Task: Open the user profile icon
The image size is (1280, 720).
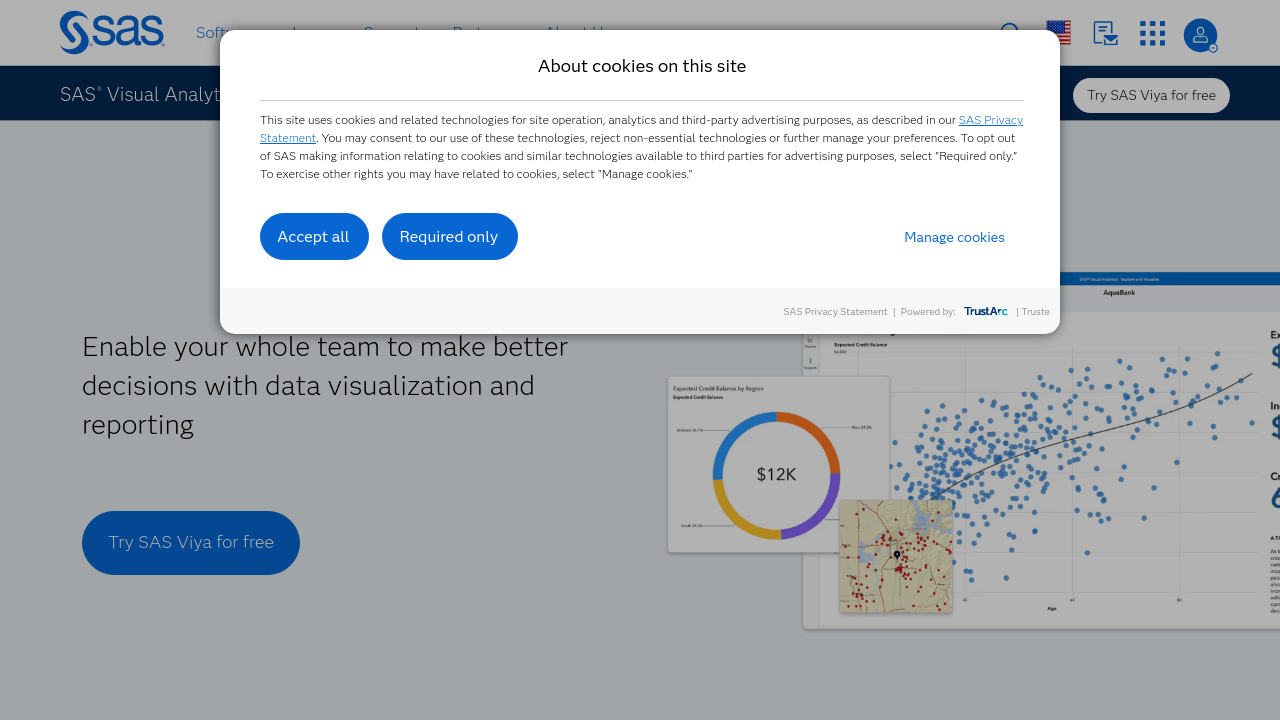Action: [1200, 35]
